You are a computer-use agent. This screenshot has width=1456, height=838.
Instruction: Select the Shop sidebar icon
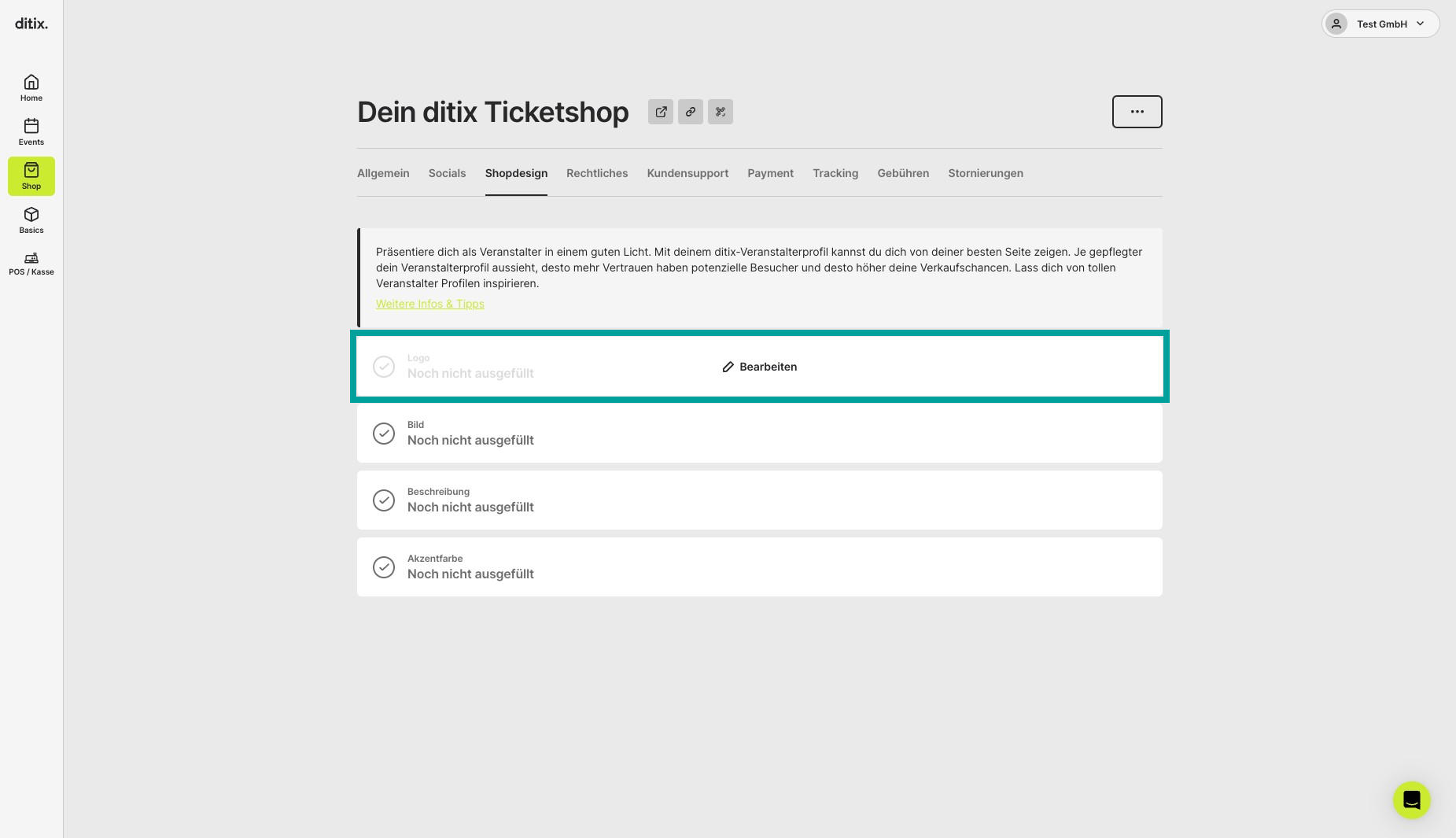[31, 176]
